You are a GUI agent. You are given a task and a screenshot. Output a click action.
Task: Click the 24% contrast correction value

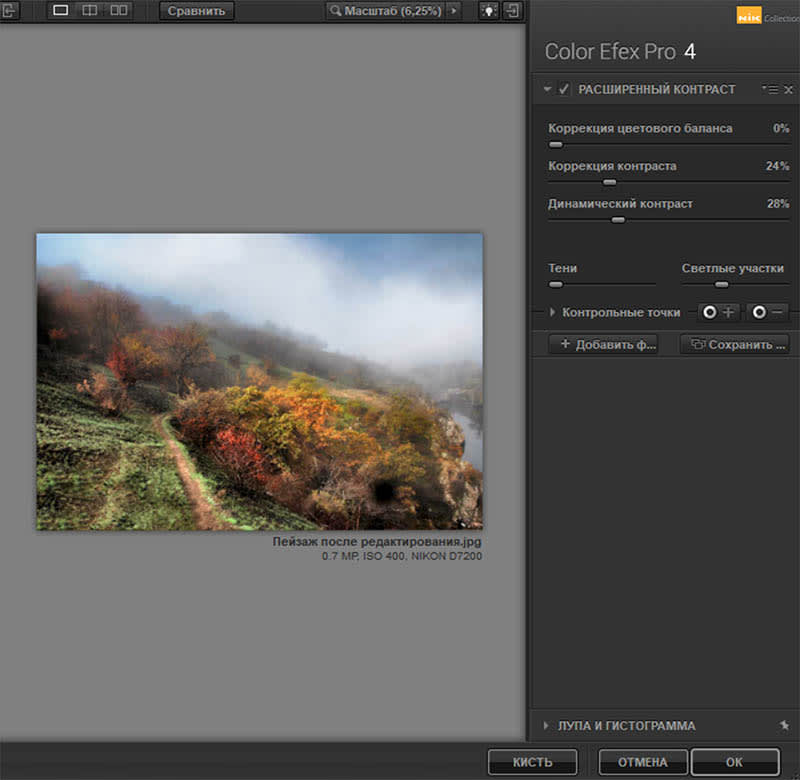(x=778, y=166)
